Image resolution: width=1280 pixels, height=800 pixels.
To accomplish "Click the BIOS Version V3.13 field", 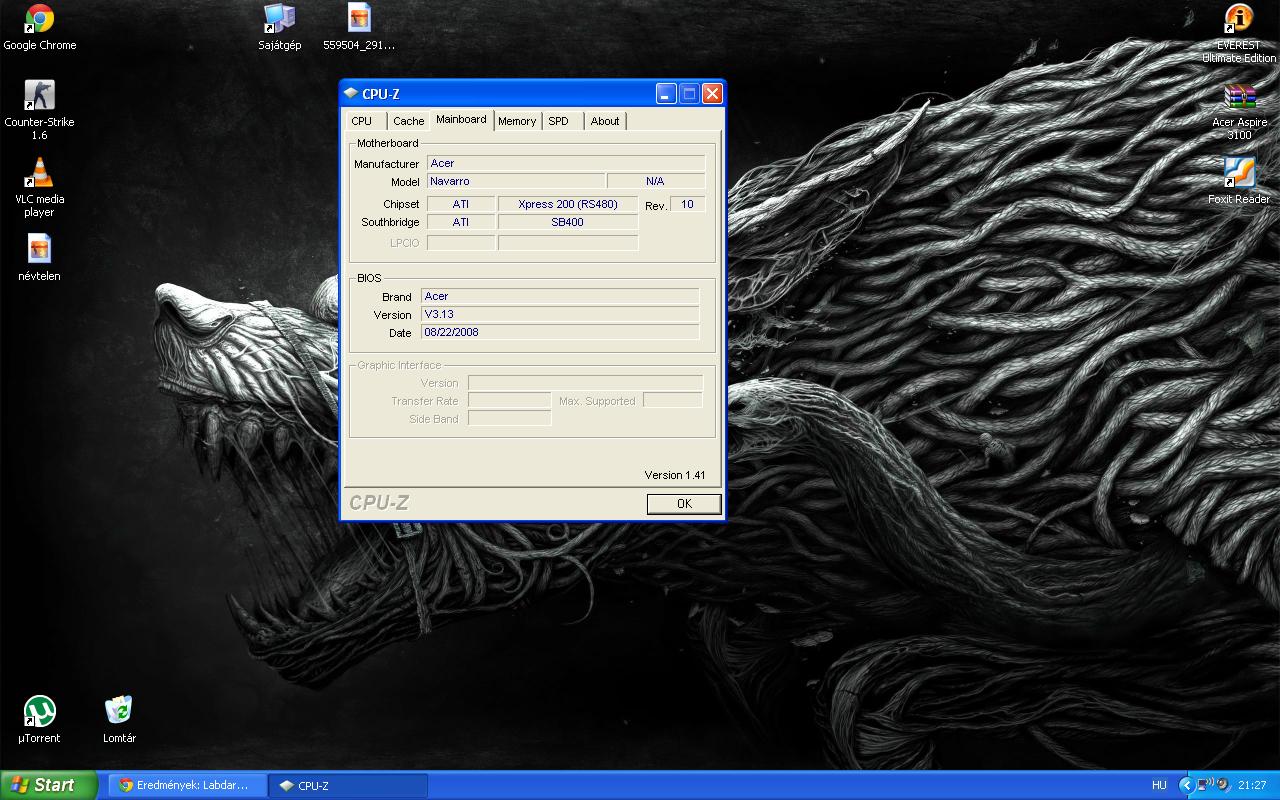I will [x=560, y=314].
